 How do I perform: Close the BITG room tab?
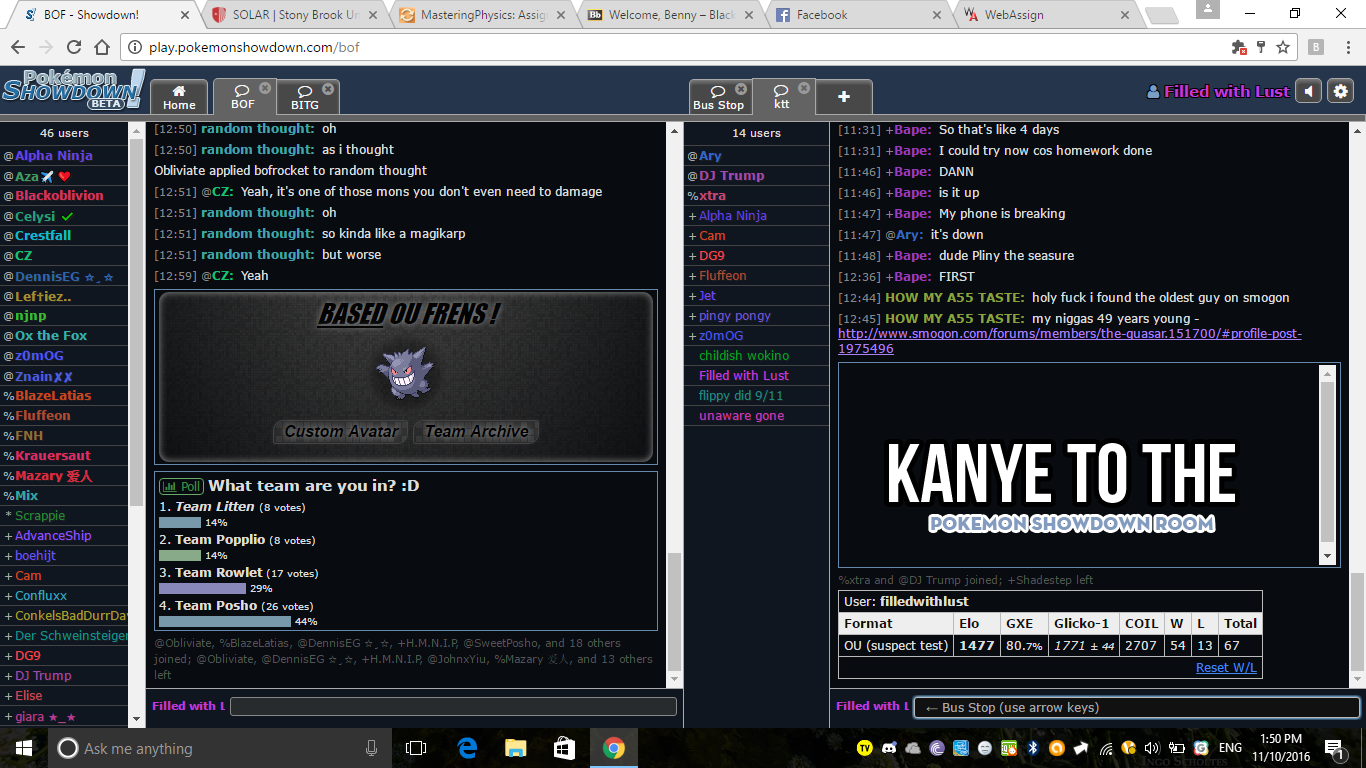point(328,88)
